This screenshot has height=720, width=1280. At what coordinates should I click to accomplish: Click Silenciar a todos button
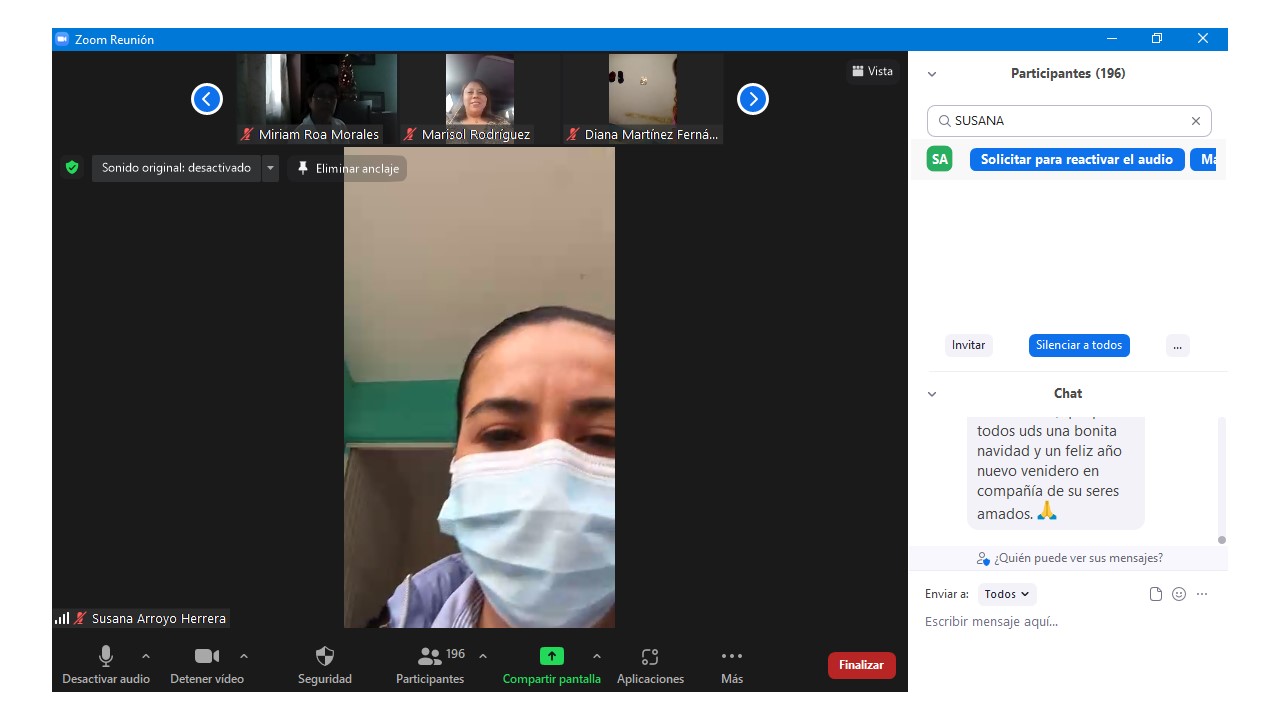pyautogui.click(x=1079, y=345)
